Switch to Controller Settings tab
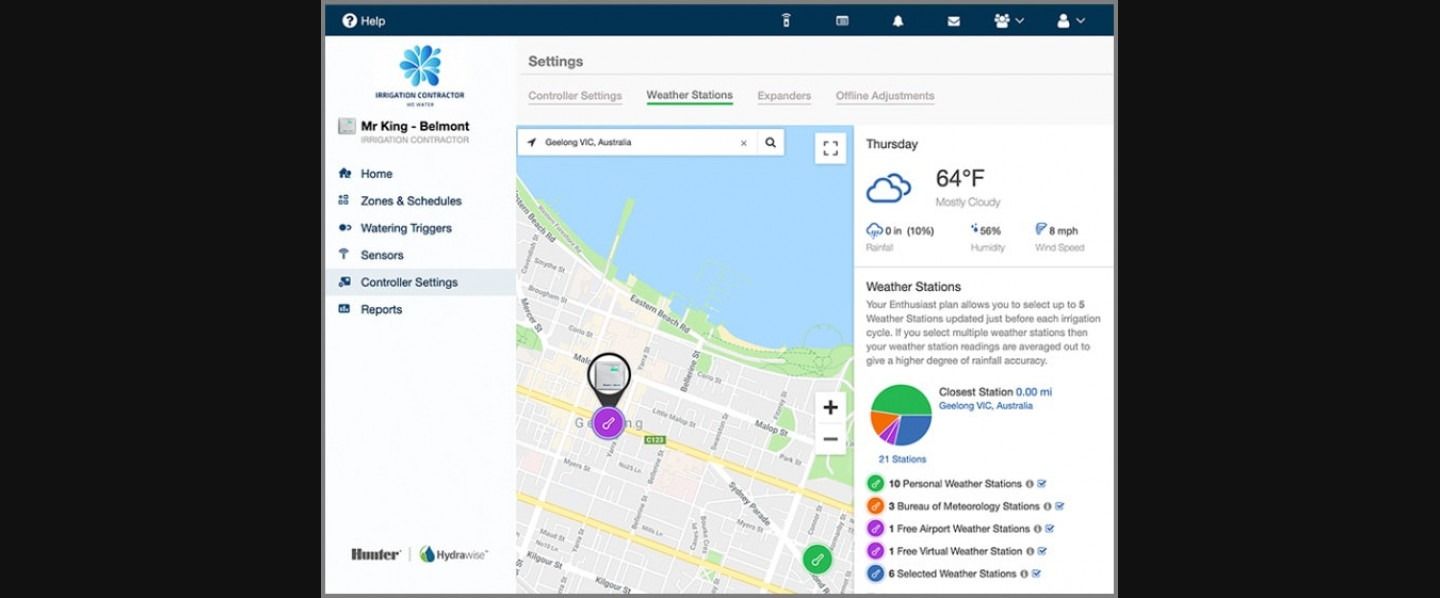This screenshot has height=598, width=1440. coord(575,96)
